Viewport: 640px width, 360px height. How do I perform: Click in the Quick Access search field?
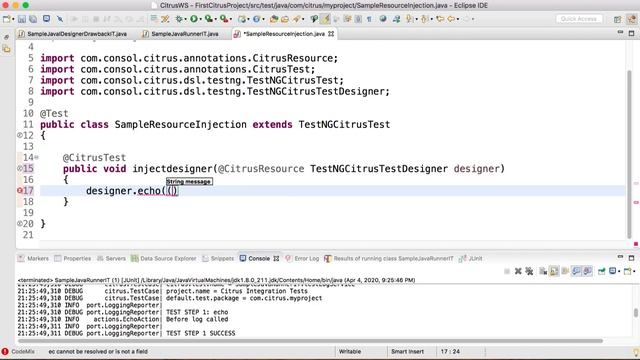click(x=579, y=19)
